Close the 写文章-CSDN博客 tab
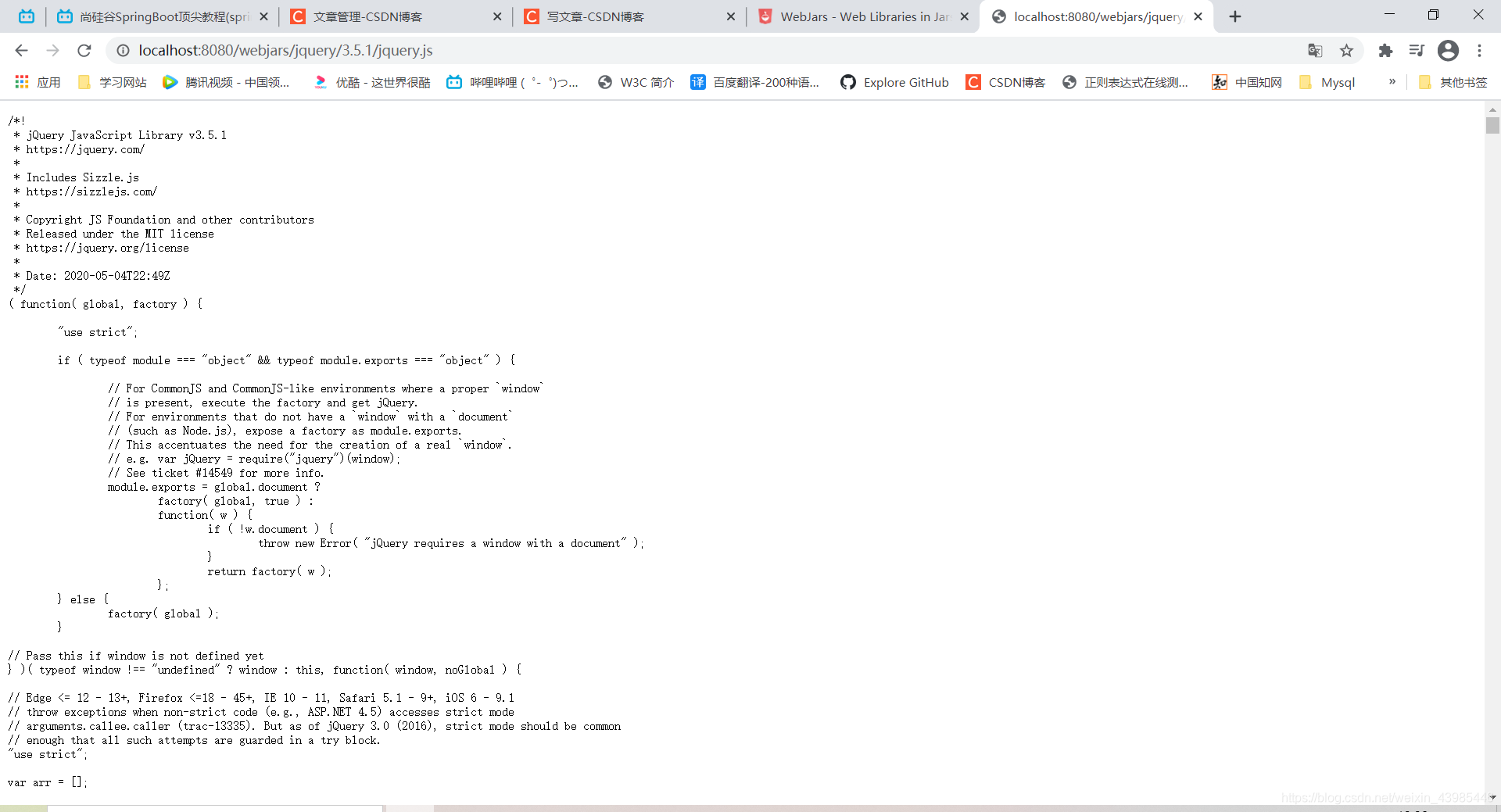Screen dimensions: 1501x812 tap(731, 16)
